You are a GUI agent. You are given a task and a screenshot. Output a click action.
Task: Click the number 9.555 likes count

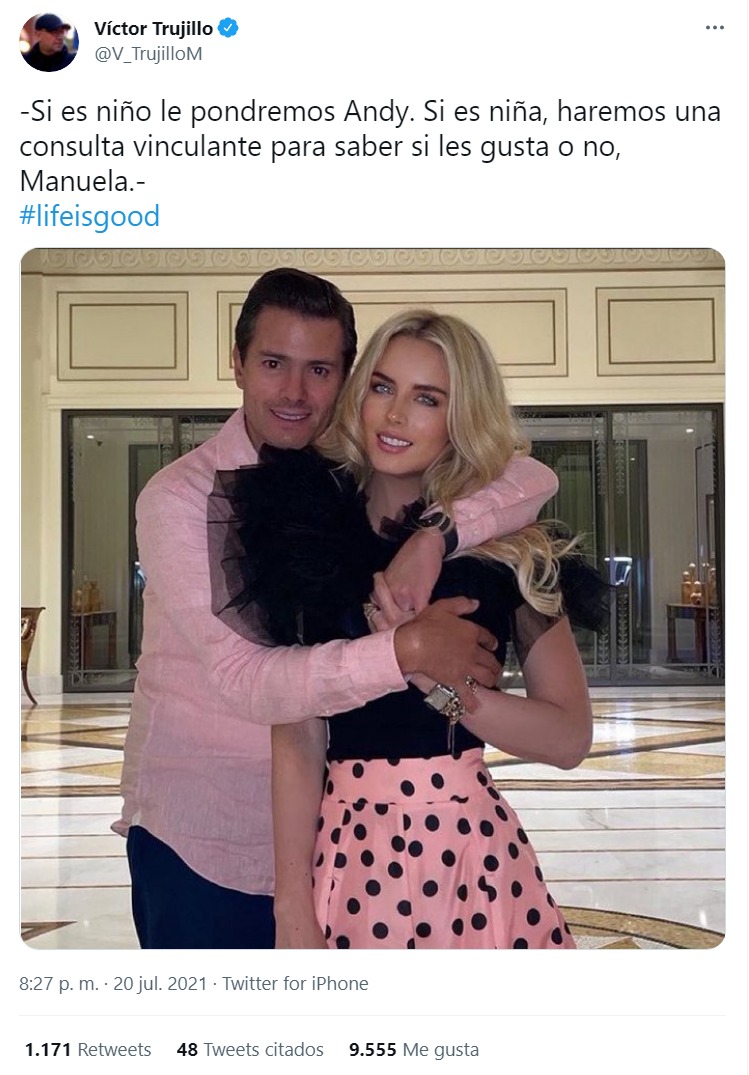point(372,1050)
